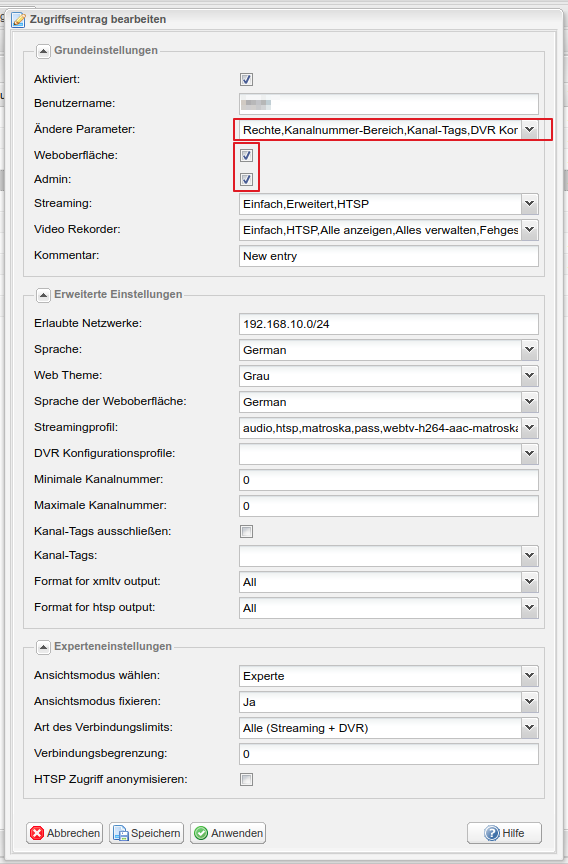568x864 pixels.
Task: Click the Speichern save disk icon
Action: point(120,833)
